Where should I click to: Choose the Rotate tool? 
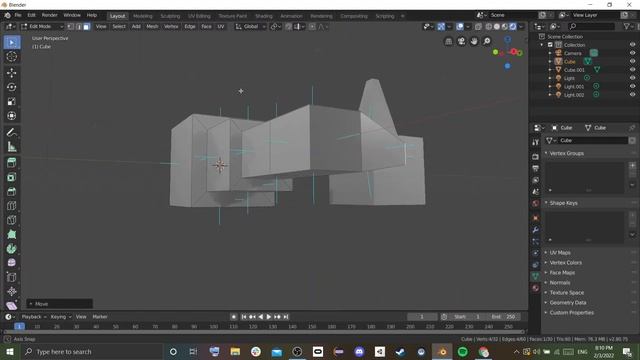12,87
